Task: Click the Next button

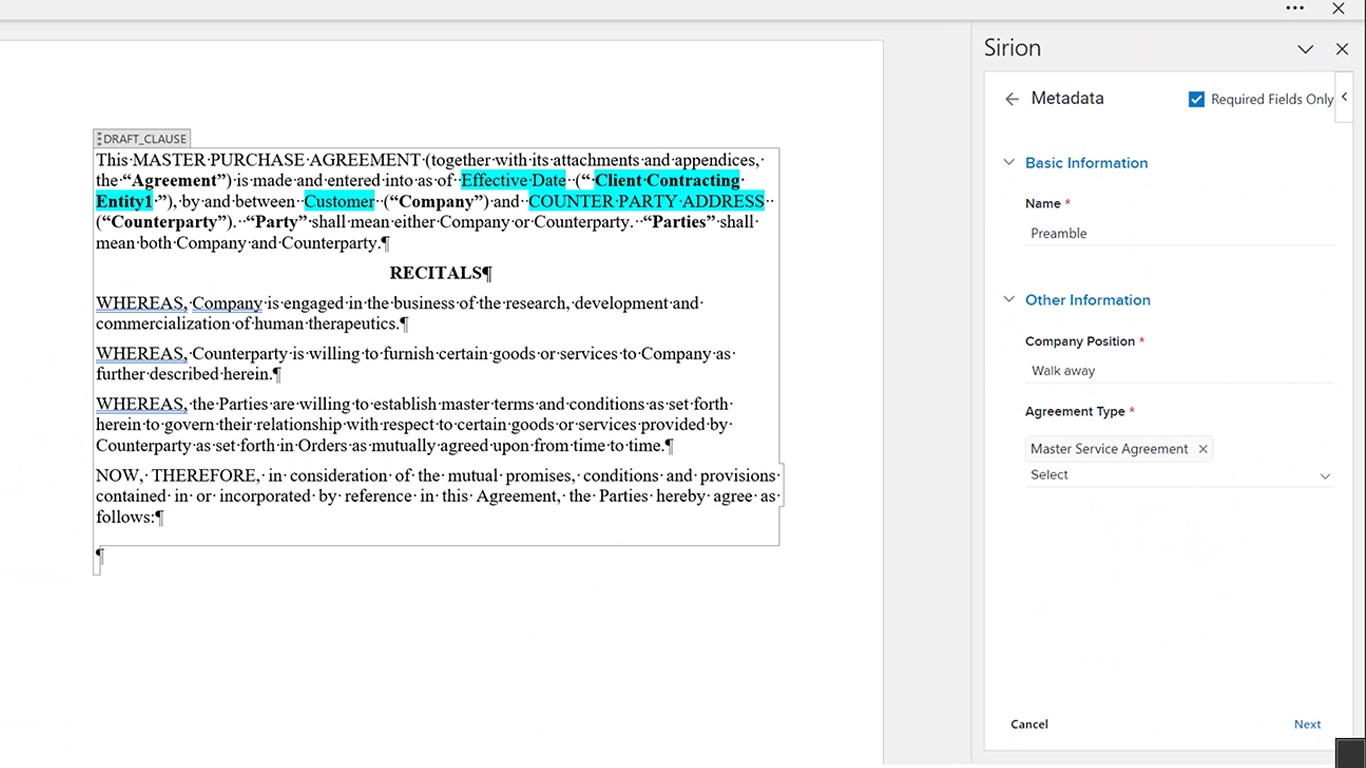Action: (x=1307, y=724)
